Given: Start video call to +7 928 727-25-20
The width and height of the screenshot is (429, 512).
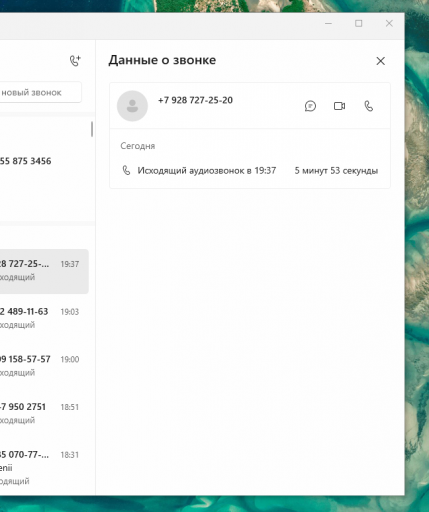Looking at the screenshot, I should [x=339, y=106].
